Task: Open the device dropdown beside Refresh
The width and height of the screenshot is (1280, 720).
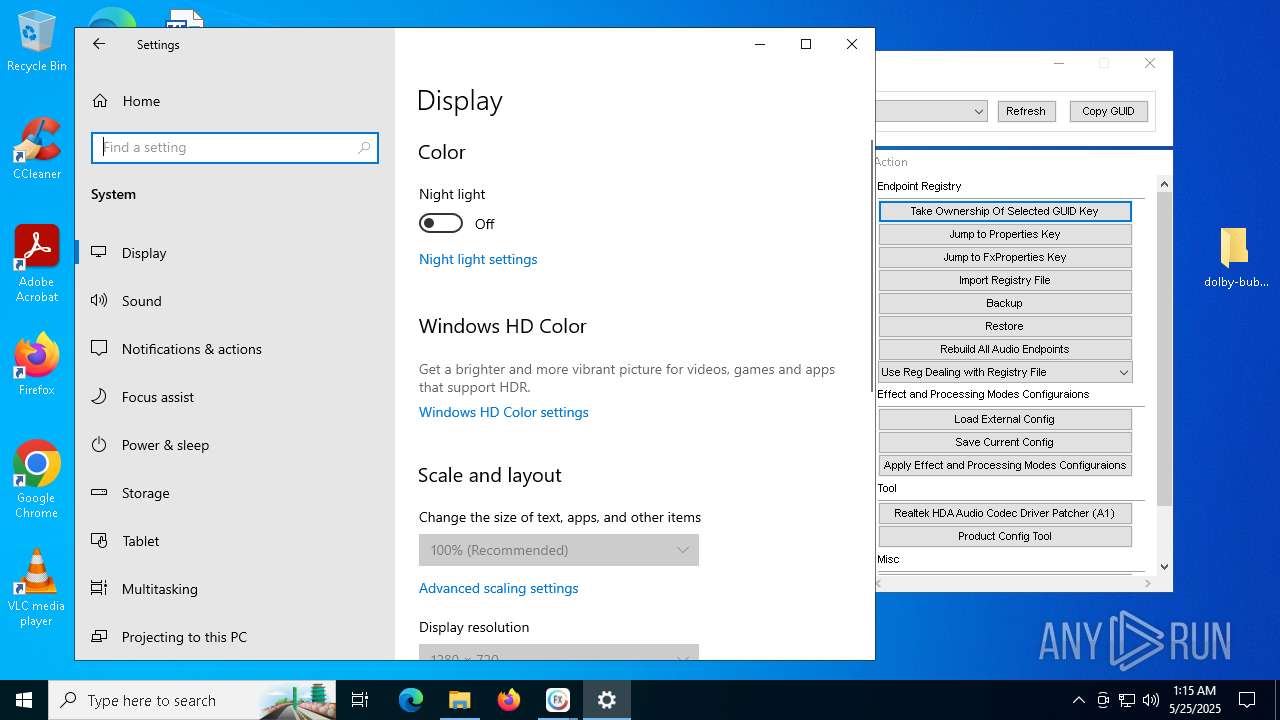Action: pos(932,111)
